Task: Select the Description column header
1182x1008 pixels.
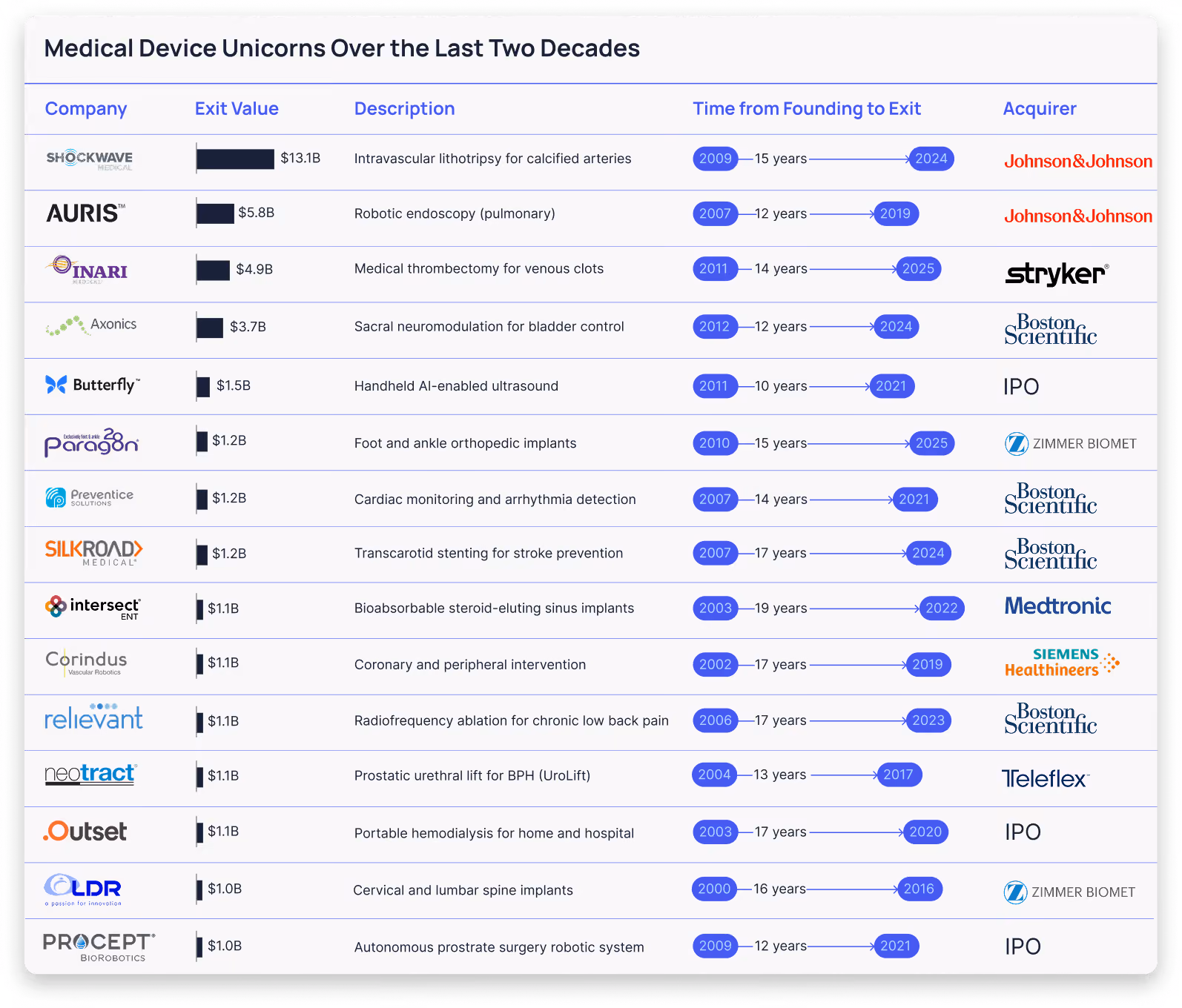Action: (405, 109)
